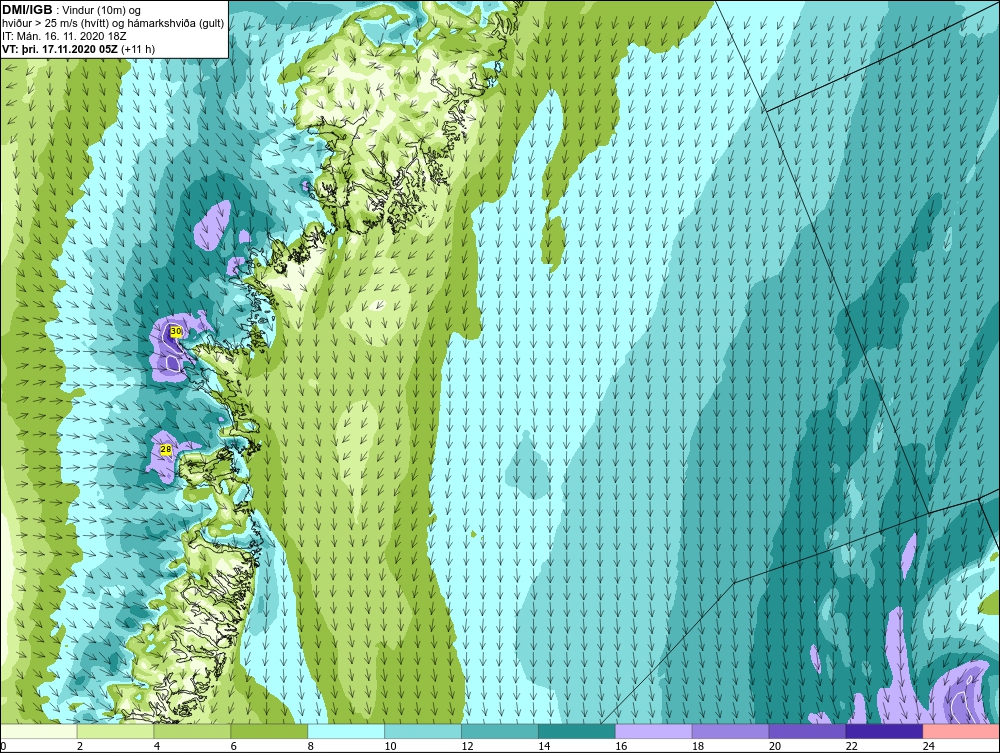Viewport: 1000px width, 753px height.
Task: Click legend scale value 18
Action: pyautogui.click(x=698, y=746)
